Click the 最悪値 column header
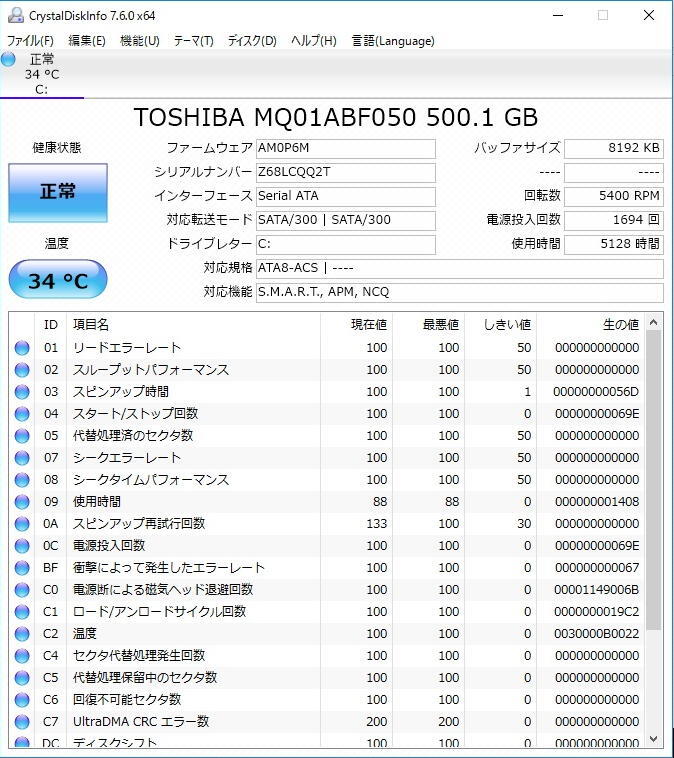The width and height of the screenshot is (674, 758). 428,325
